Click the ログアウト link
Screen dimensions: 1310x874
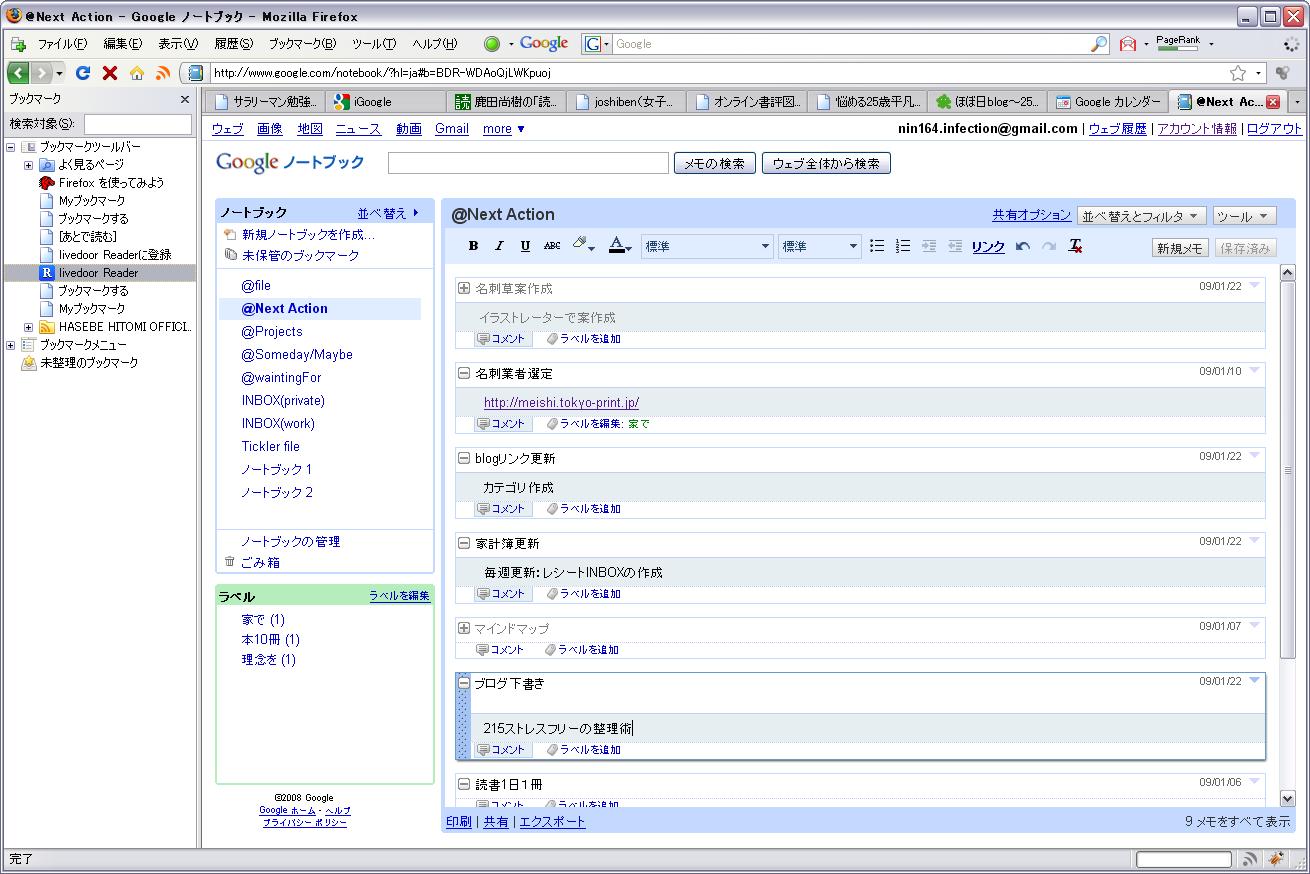1274,129
